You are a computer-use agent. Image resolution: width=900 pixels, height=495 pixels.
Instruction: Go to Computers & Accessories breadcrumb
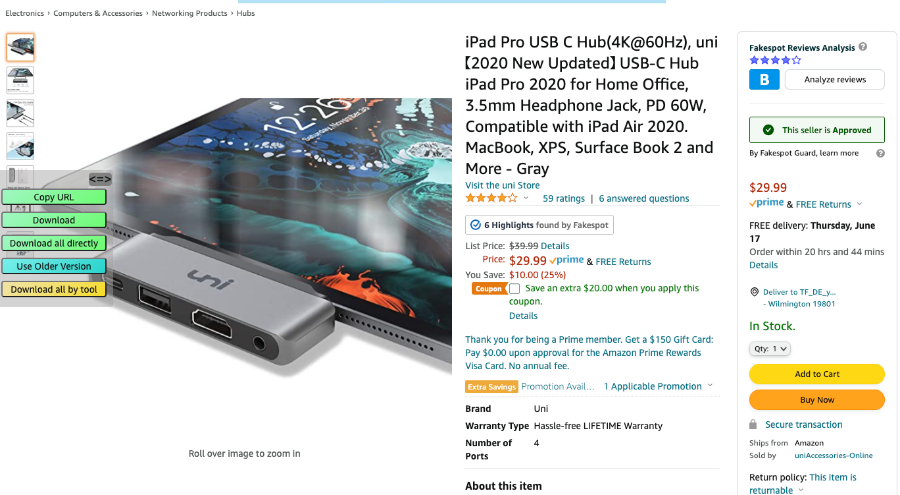[x=98, y=13]
